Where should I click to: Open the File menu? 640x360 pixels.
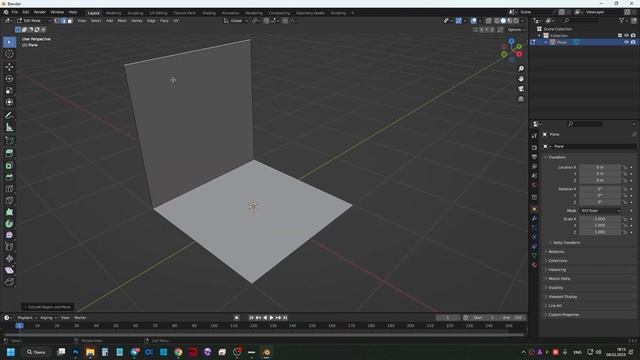tap(15, 12)
